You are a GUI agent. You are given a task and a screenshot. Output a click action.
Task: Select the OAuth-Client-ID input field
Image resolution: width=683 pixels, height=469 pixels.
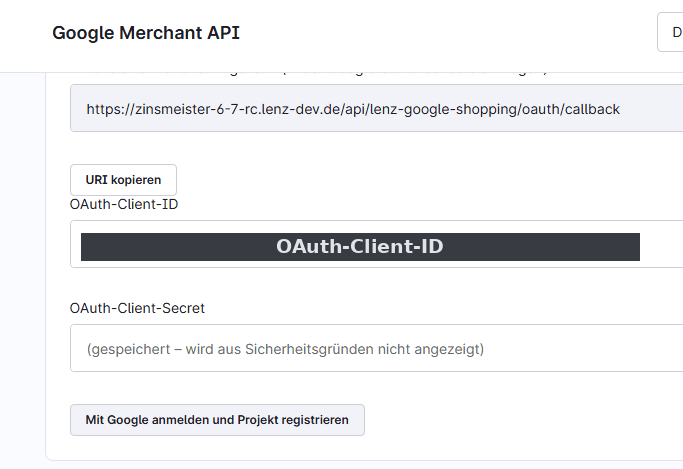point(376,244)
